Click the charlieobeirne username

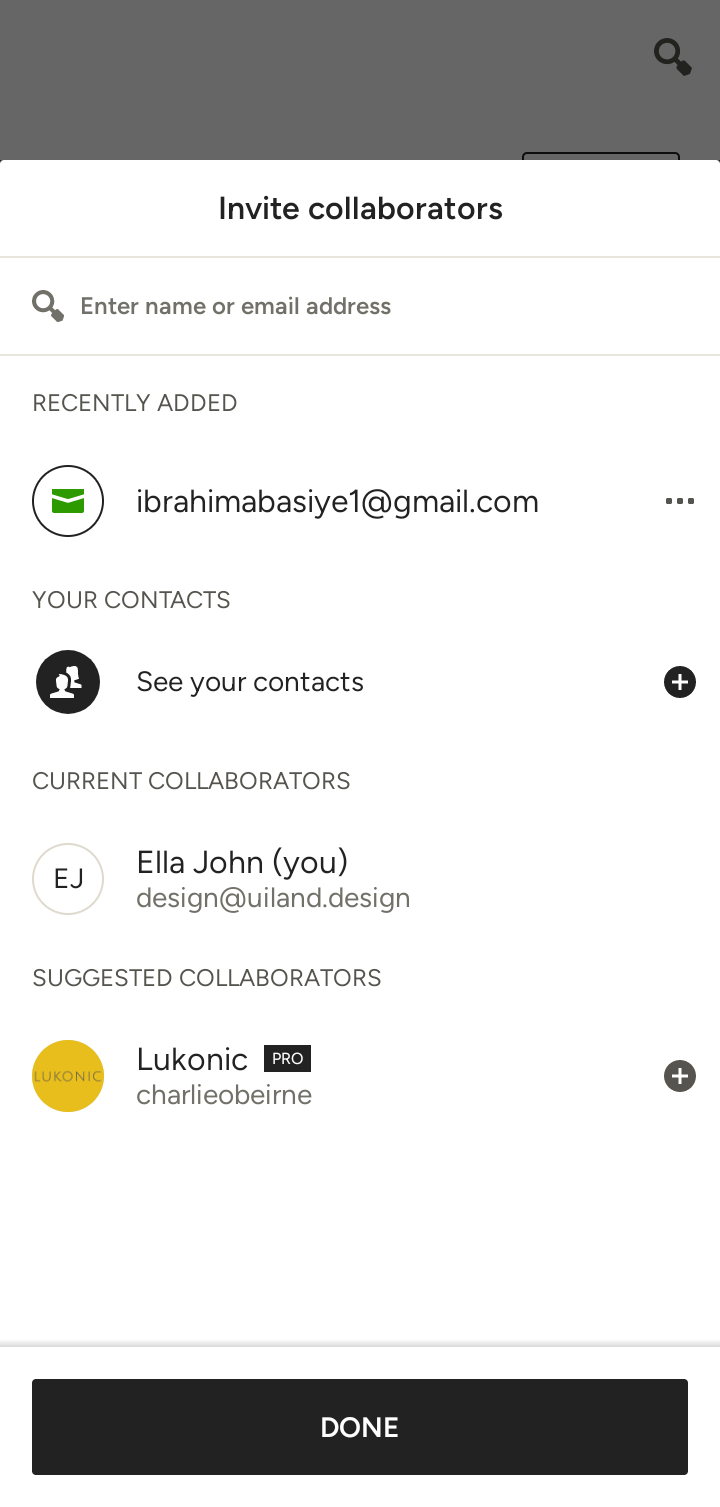tap(224, 1095)
